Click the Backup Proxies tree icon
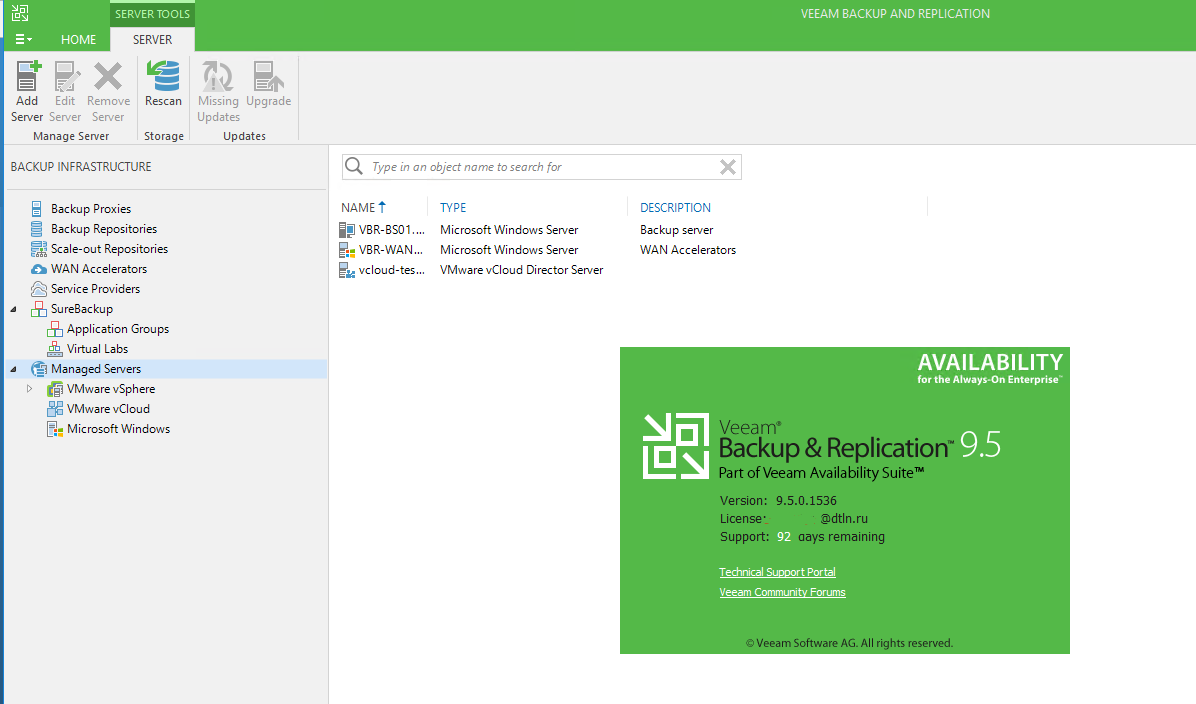This screenshot has width=1196, height=704. (37, 208)
